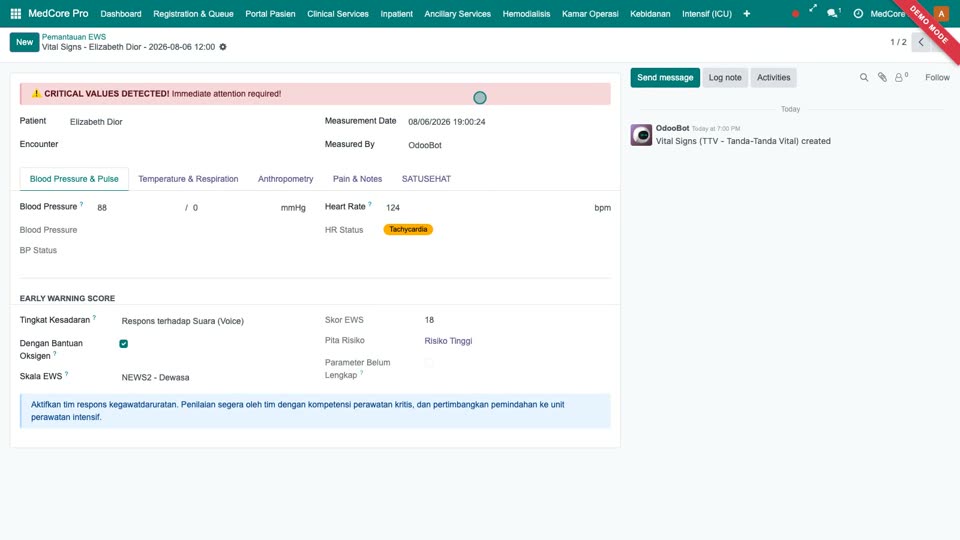
Task: Click the 1 / 2 pager counter
Action: tap(898, 42)
